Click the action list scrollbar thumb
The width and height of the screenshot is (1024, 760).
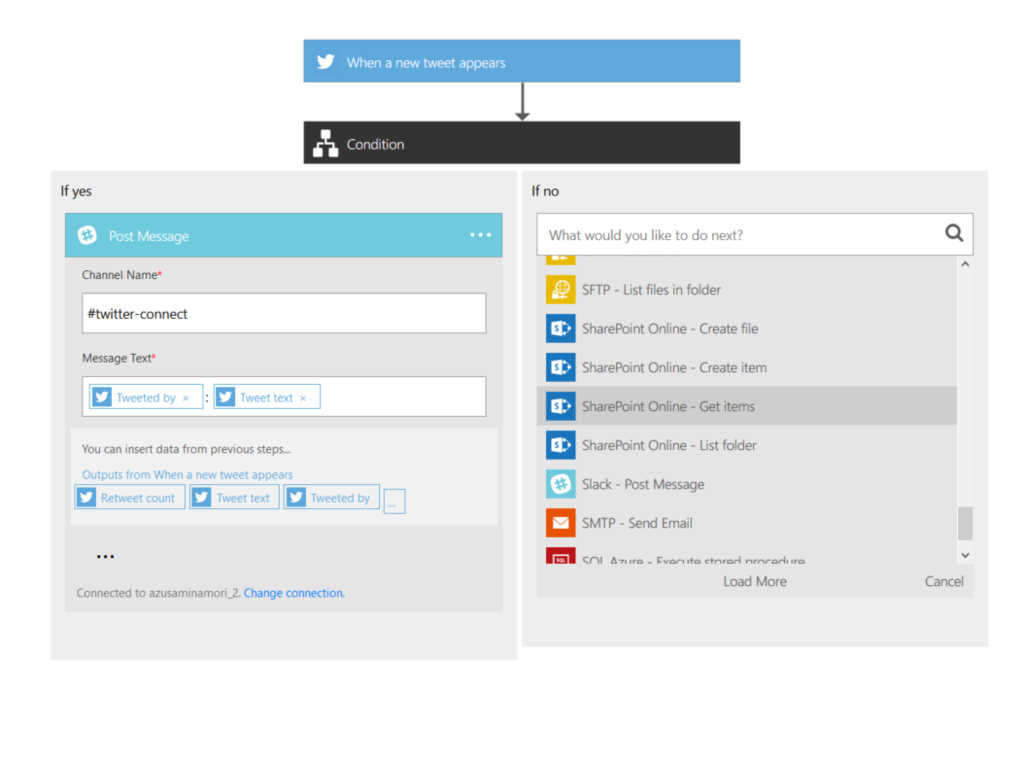[x=965, y=524]
